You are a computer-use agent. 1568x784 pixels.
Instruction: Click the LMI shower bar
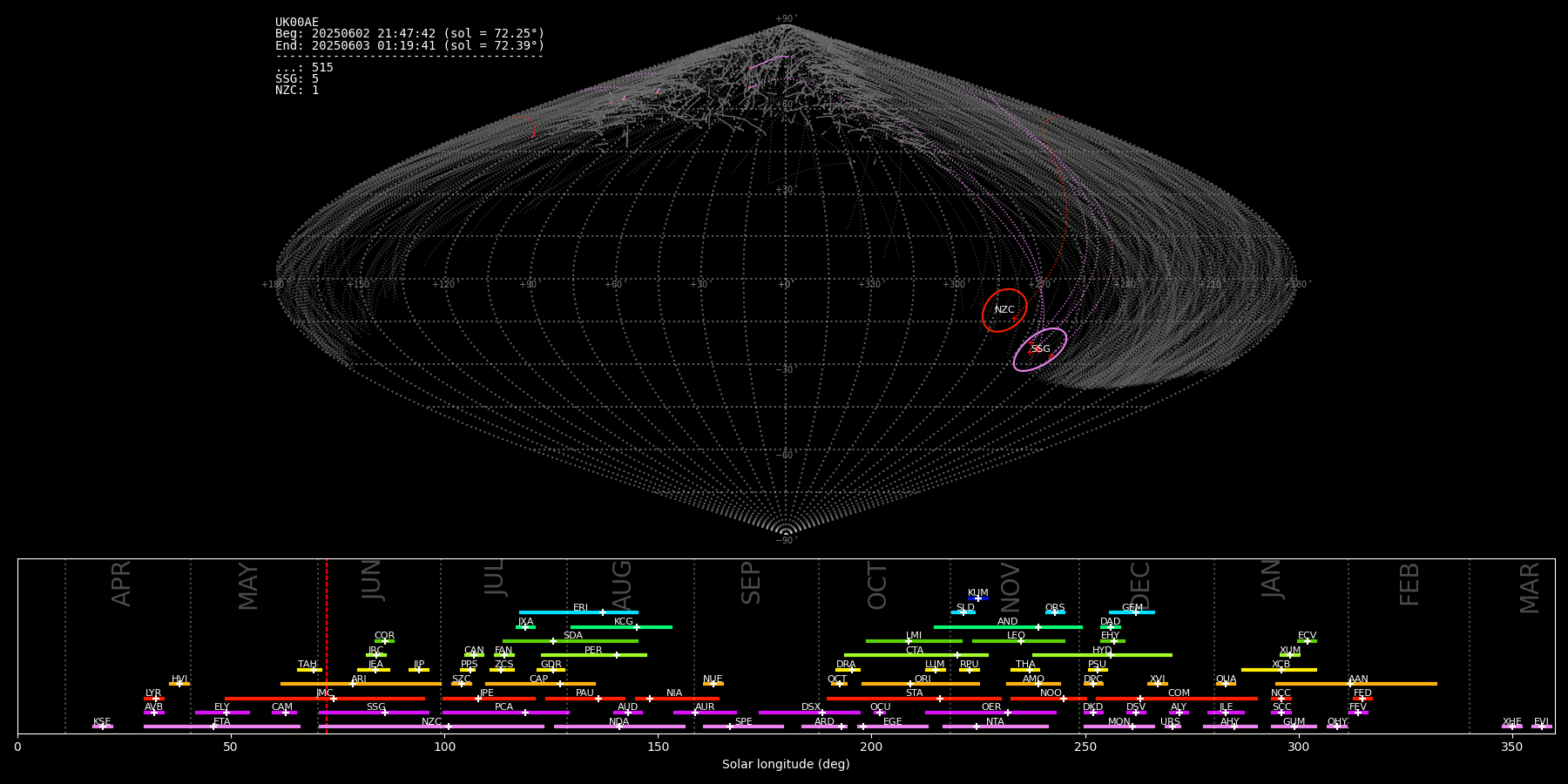(x=914, y=641)
